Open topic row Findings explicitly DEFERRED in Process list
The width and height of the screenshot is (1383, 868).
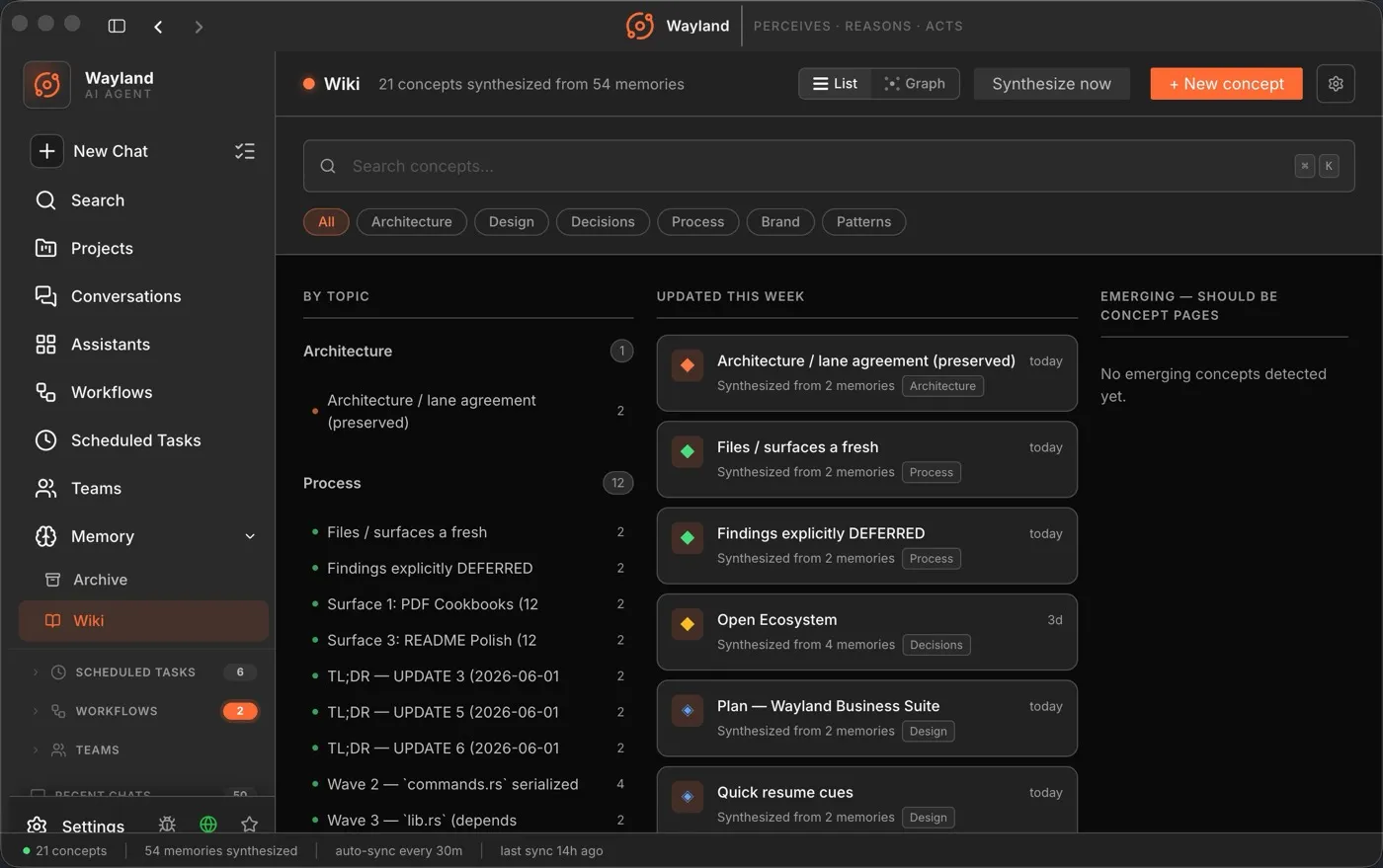tap(468, 568)
